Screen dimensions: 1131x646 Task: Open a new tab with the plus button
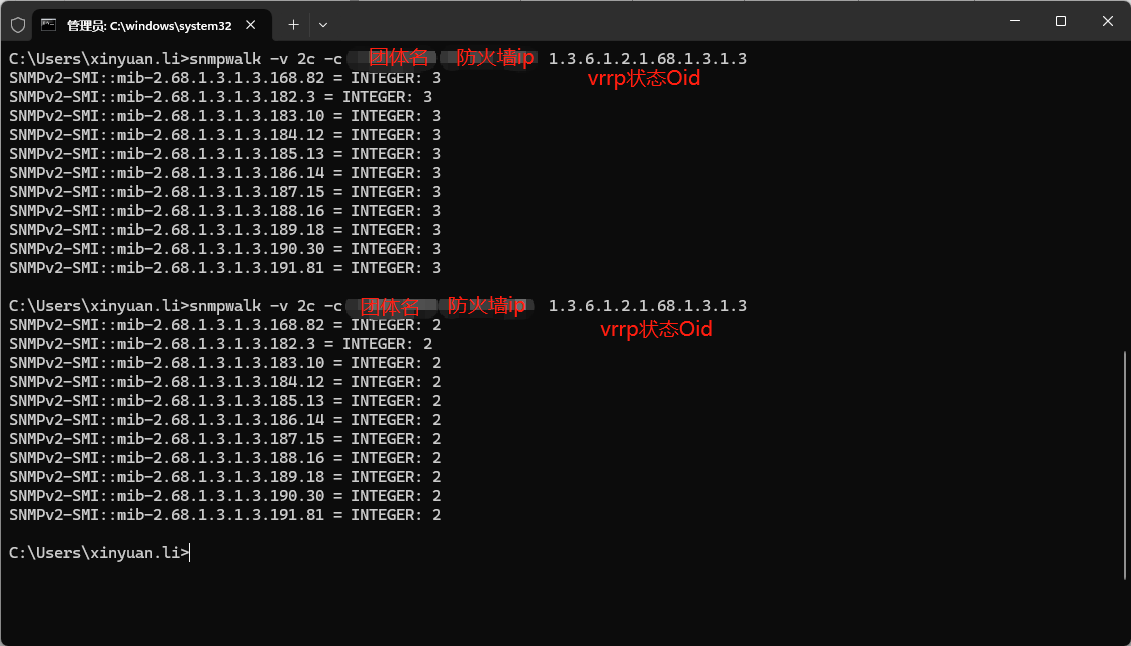tap(293, 24)
